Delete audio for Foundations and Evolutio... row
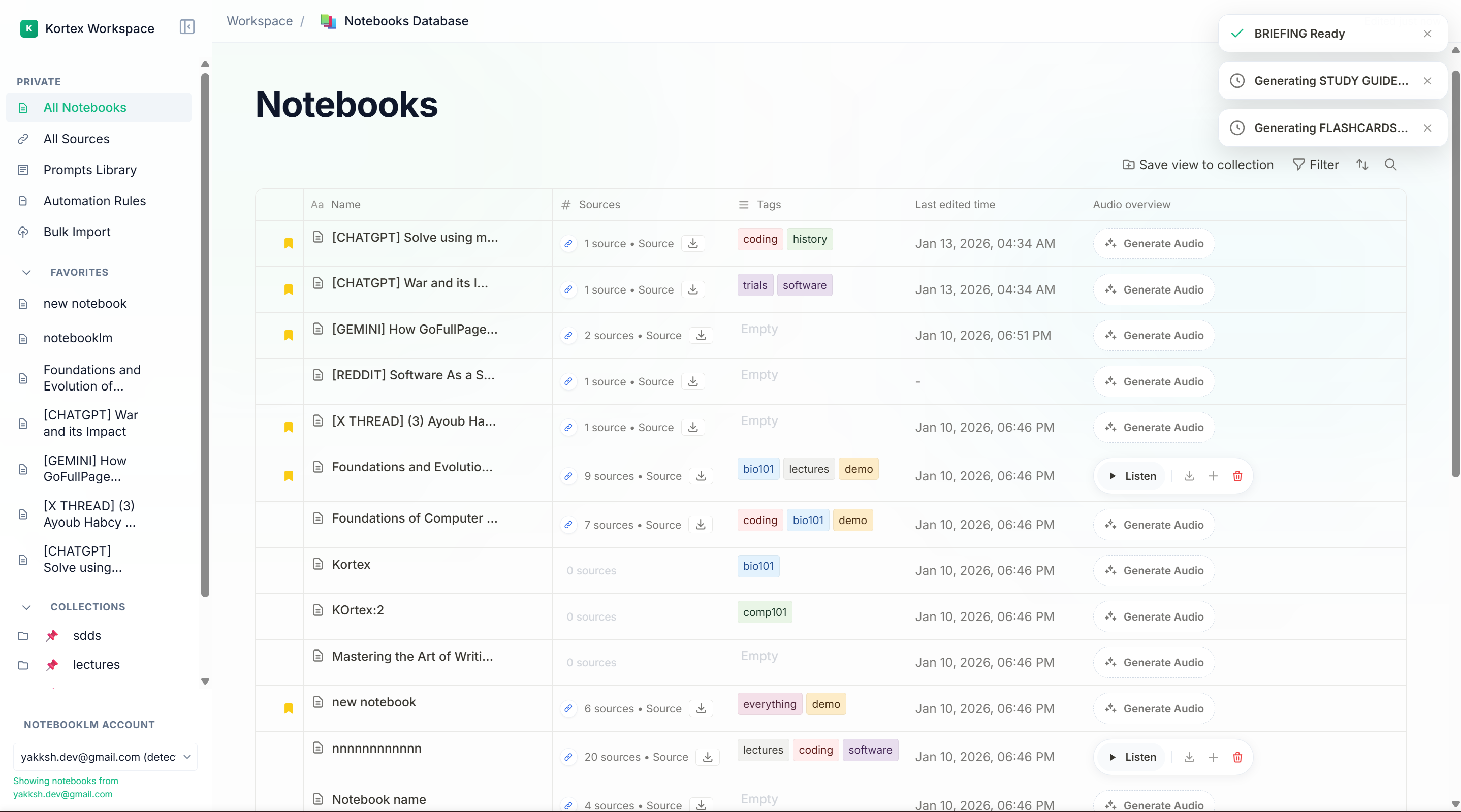 pyautogui.click(x=1237, y=476)
